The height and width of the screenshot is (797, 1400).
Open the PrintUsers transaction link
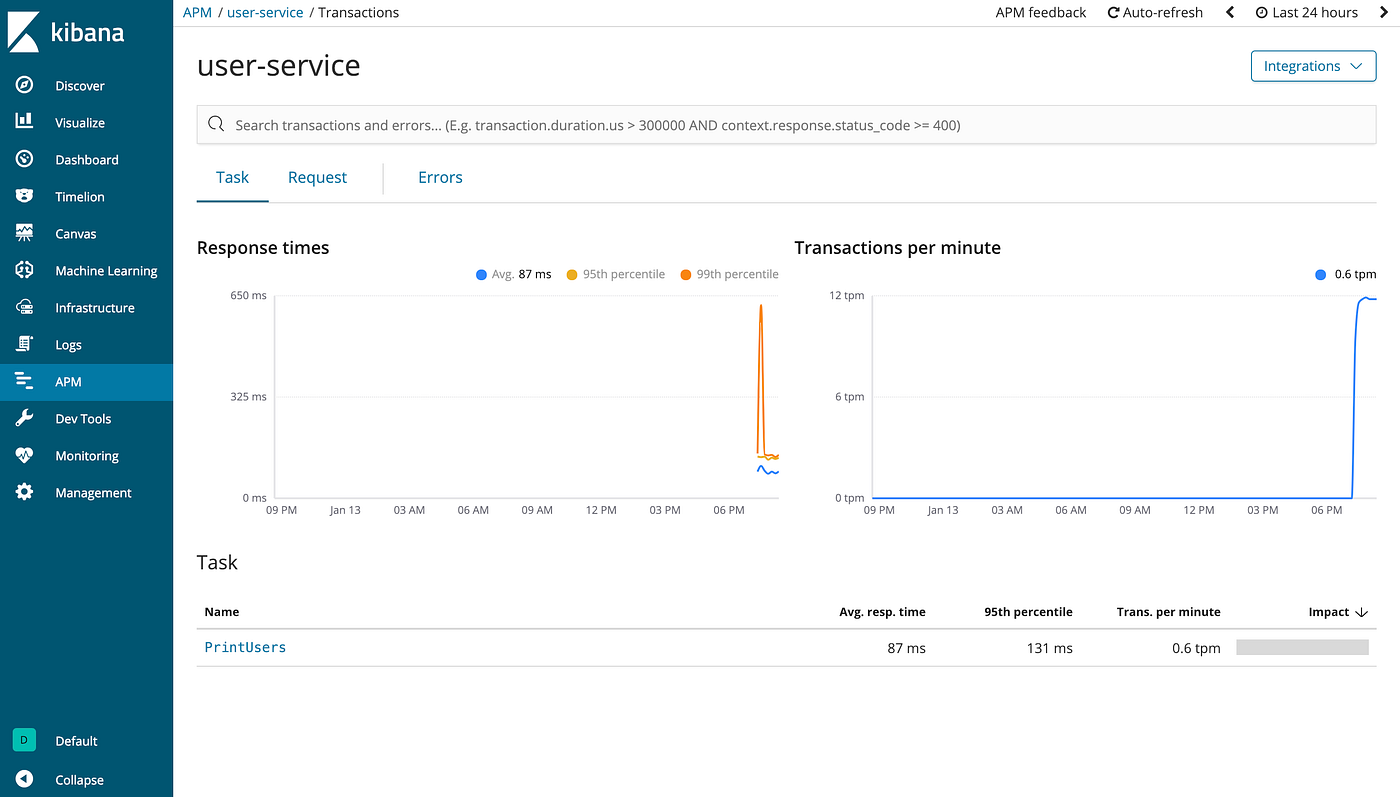coord(245,647)
